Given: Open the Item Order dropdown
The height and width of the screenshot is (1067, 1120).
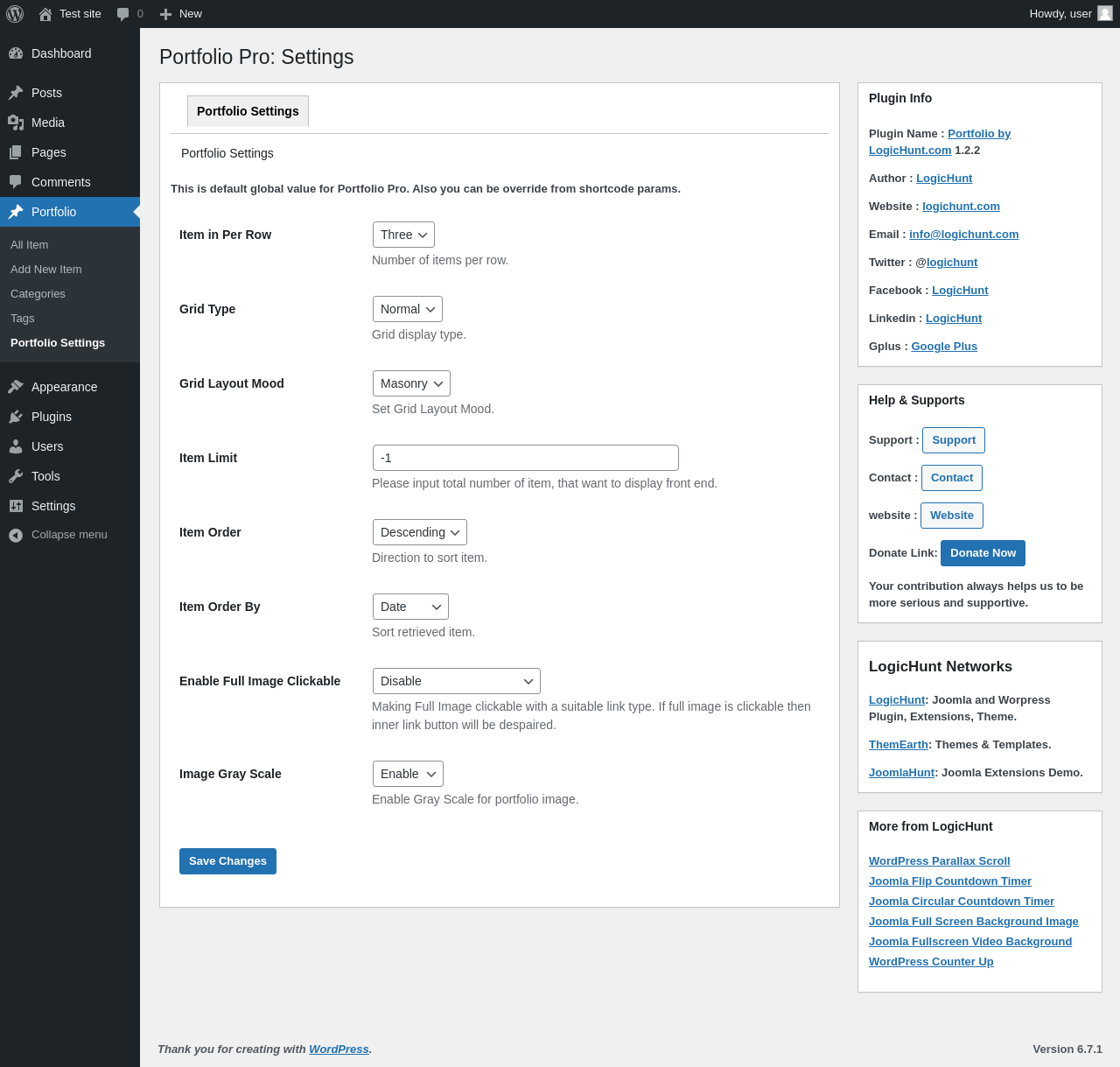Looking at the screenshot, I should pyautogui.click(x=420, y=532).
